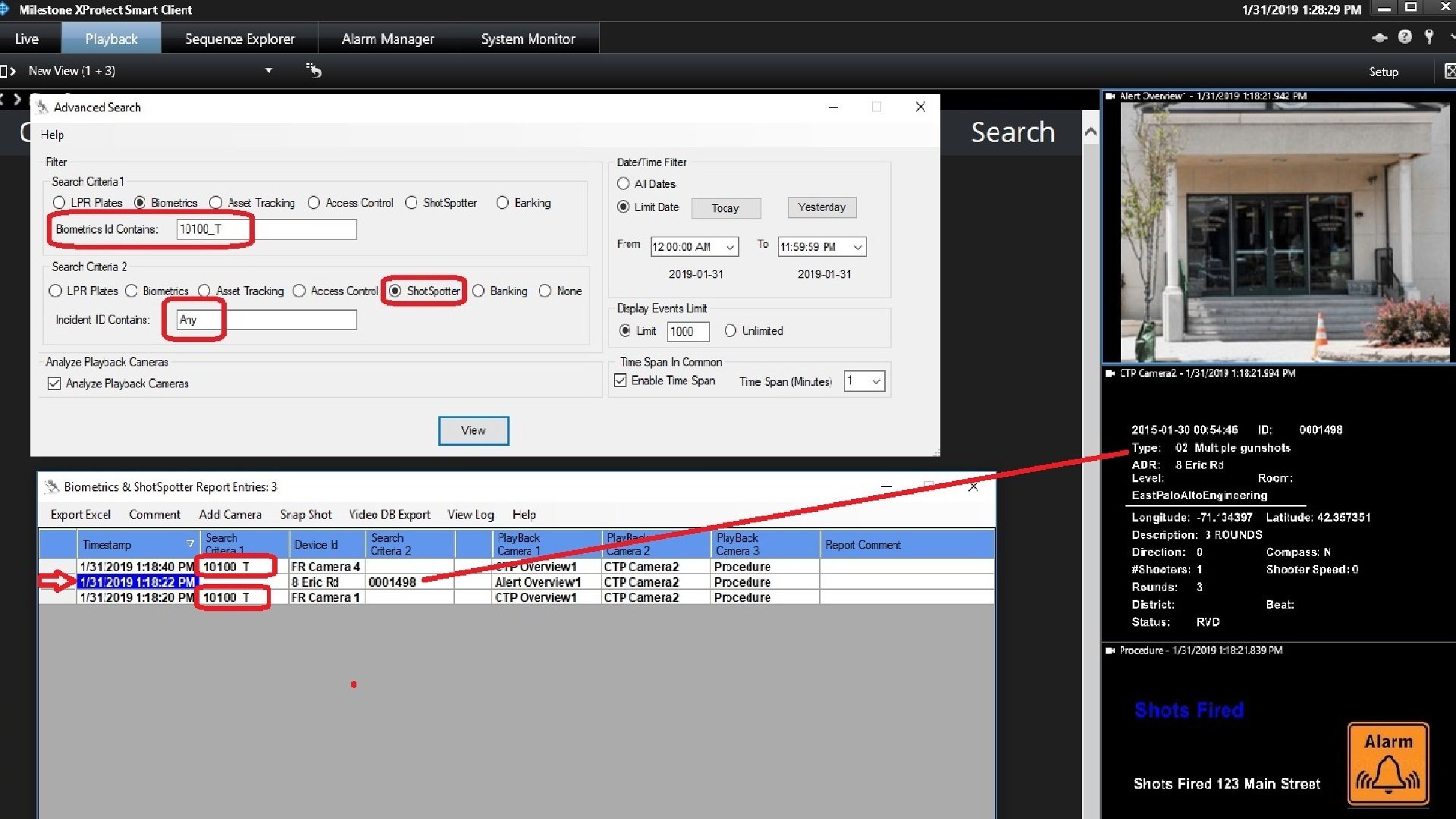Open Time Span Minutes dropdown
Viewport: 1456px width, 819px height.
click(x=876, y=381)
